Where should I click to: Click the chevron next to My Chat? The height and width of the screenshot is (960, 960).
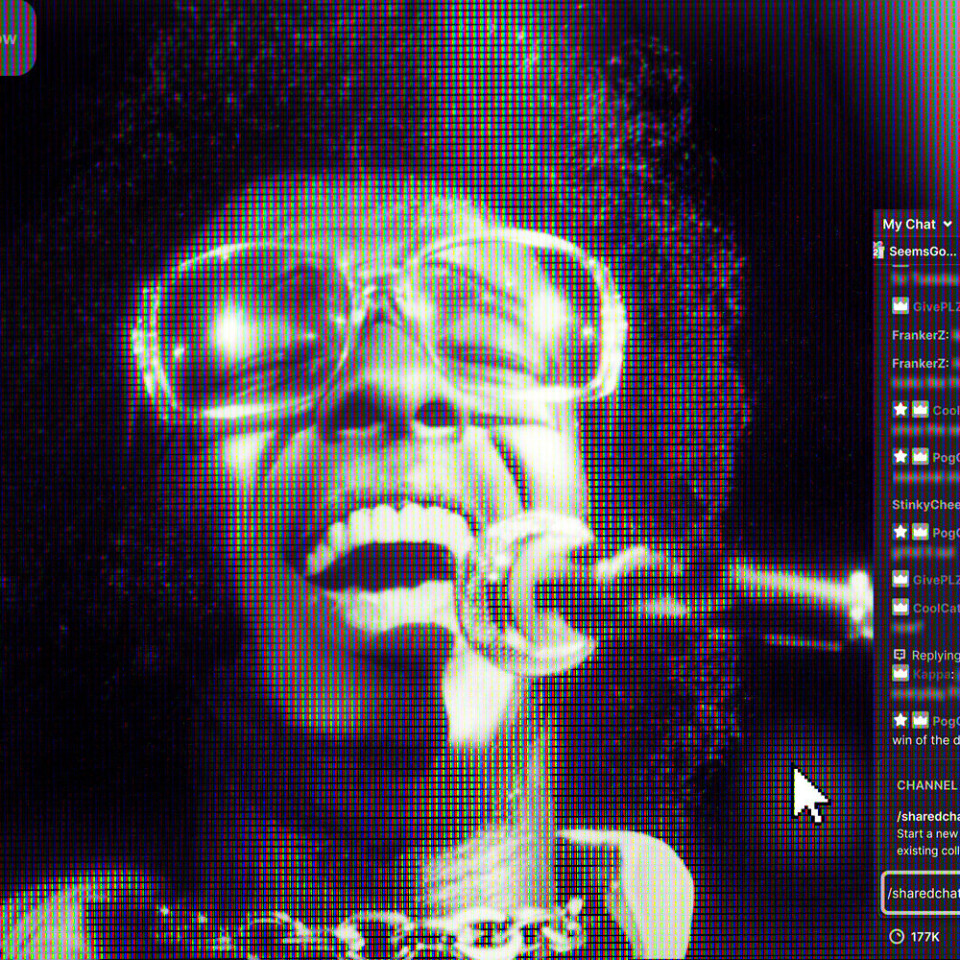pyautogui.click(x=948, y=224)
